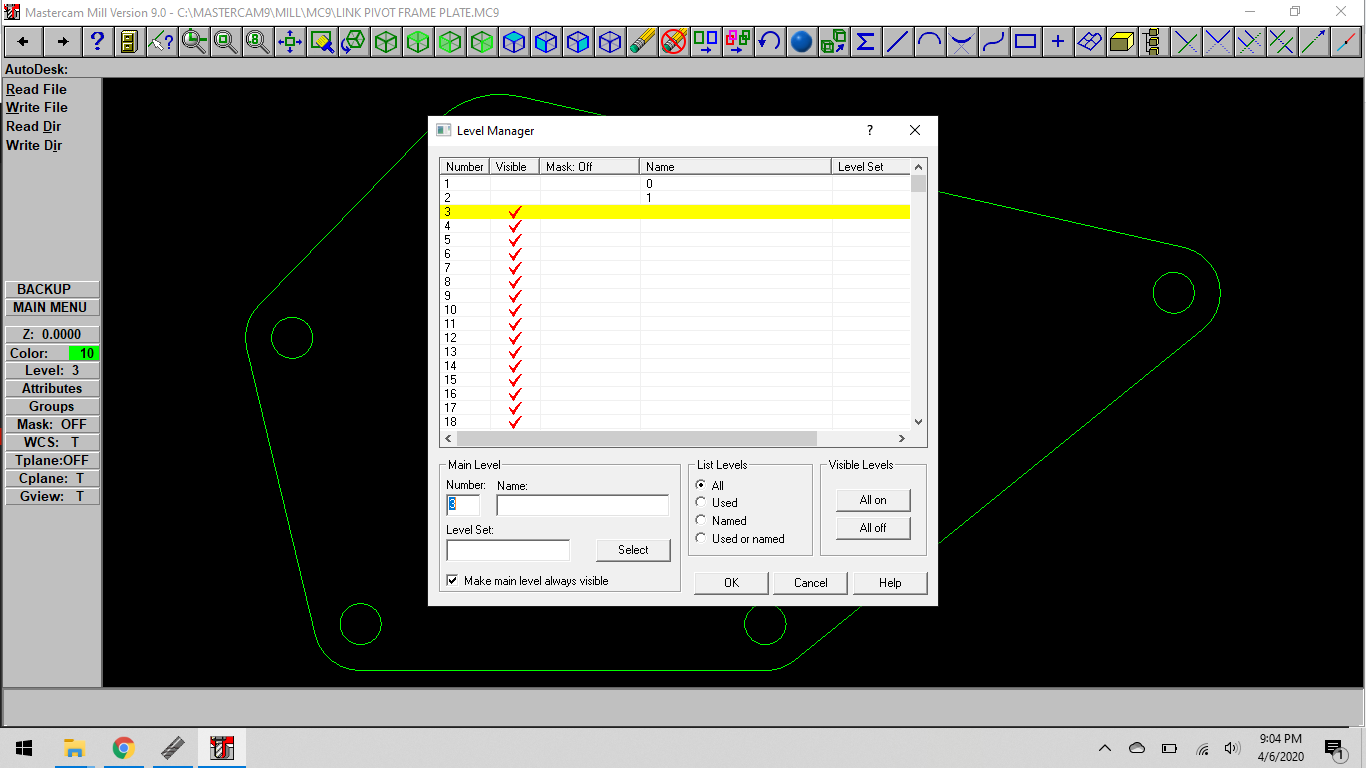The height and width of the screenshot is (768, 1366).
Task: Select the blue sphere shading icon
Action: pos(801,42)
